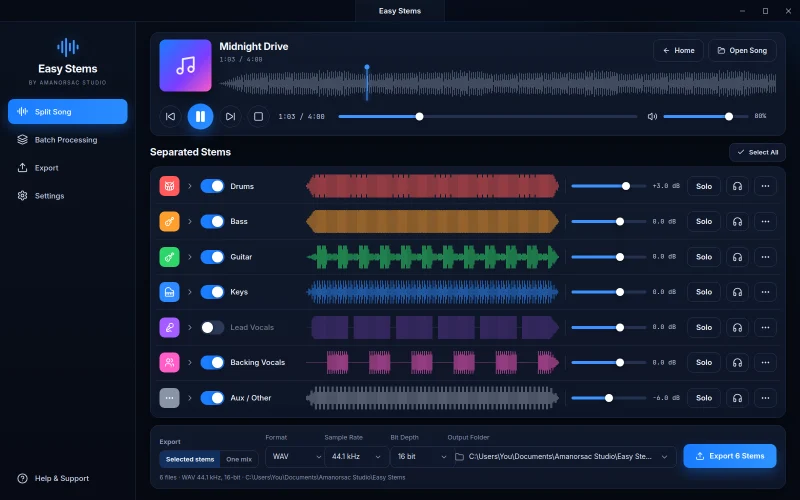Preview Aux / Other with the headphones icon
This screenshot has width=800, height=500.
click(737, 397)
